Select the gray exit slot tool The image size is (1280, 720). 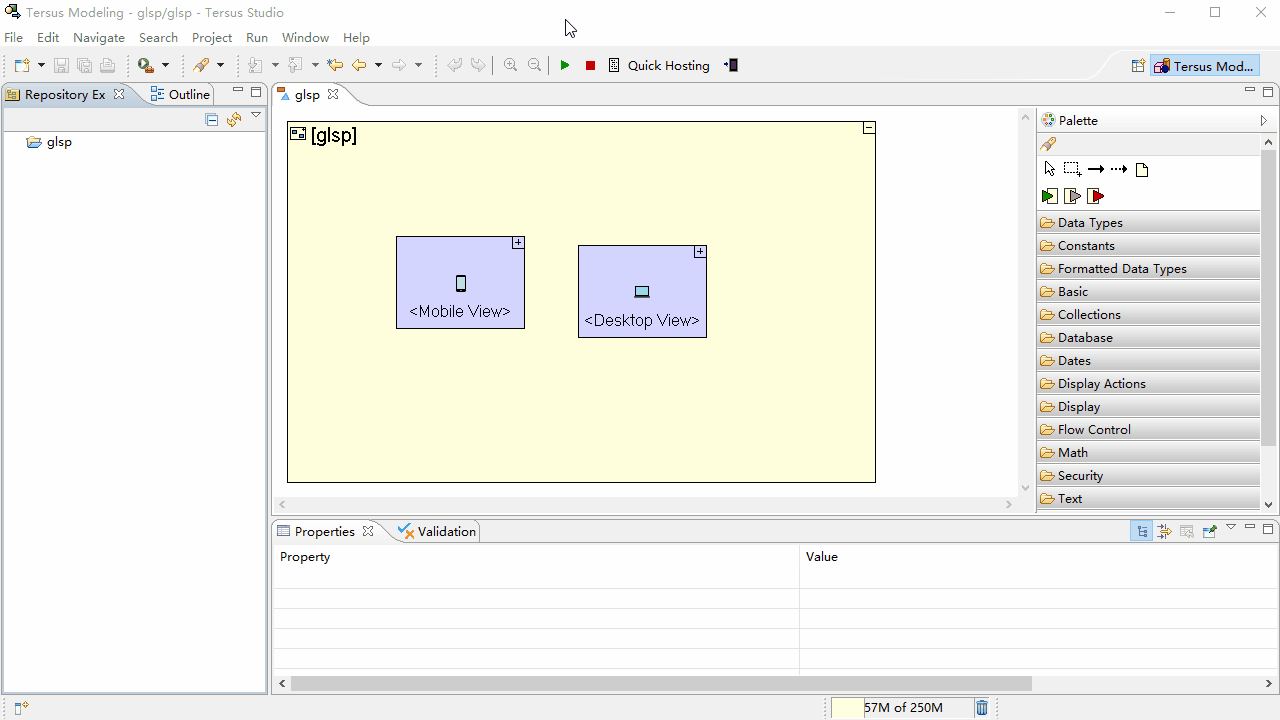1072,196
